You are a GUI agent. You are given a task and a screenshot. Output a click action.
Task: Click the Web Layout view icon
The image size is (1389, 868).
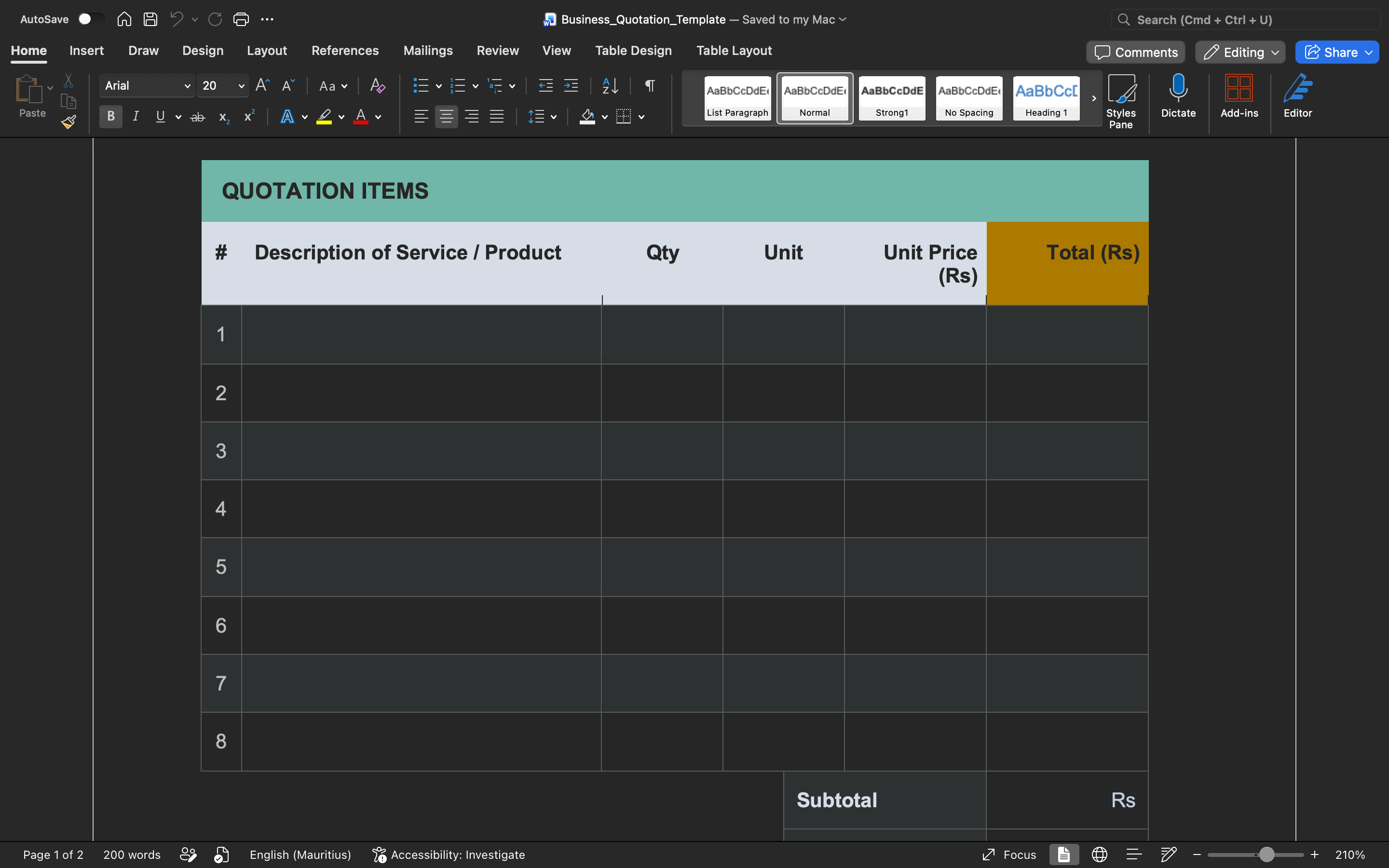coord(1099,855)
